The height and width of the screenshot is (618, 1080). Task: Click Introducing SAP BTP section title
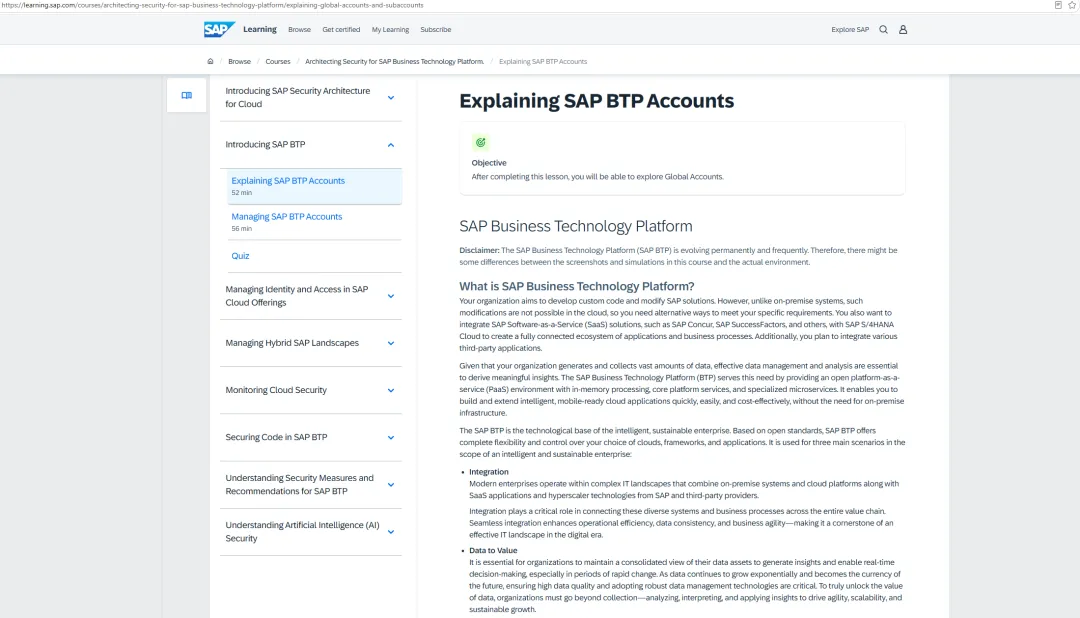(x=265, y=145)
